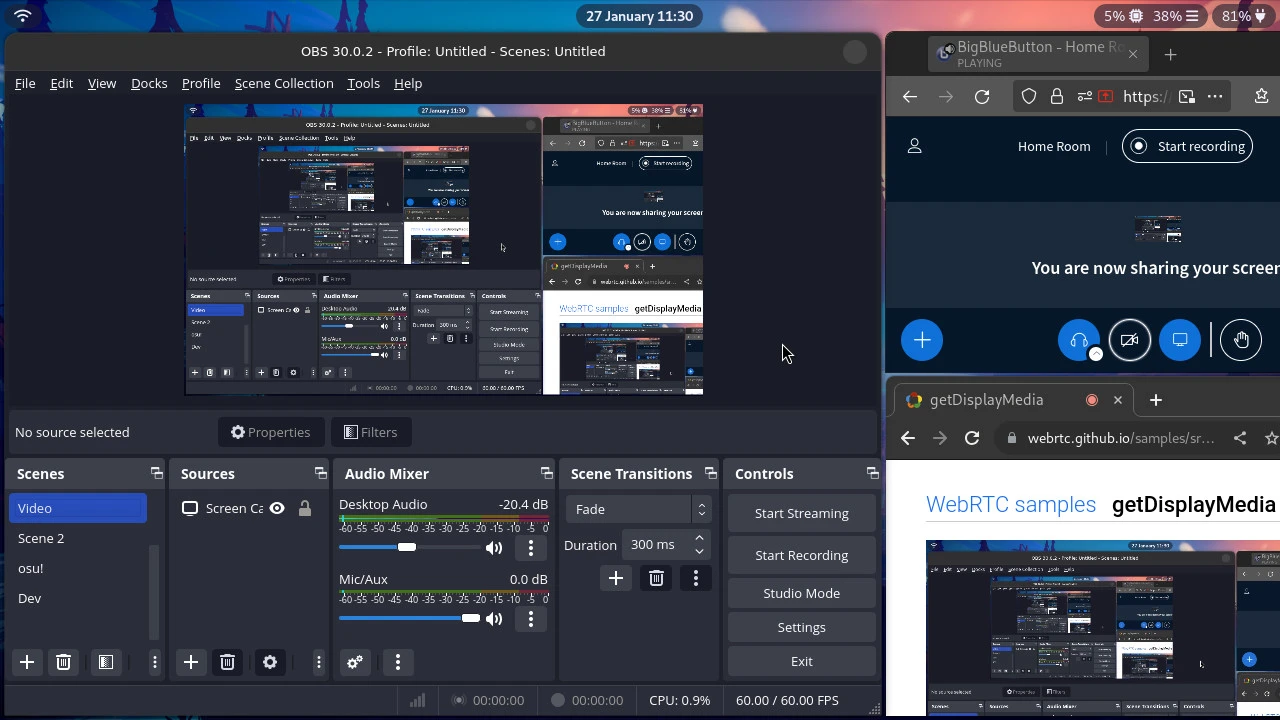1280x720 pixels.
Task: Increase transition Duration with up arrow
Action: (699, 538)
